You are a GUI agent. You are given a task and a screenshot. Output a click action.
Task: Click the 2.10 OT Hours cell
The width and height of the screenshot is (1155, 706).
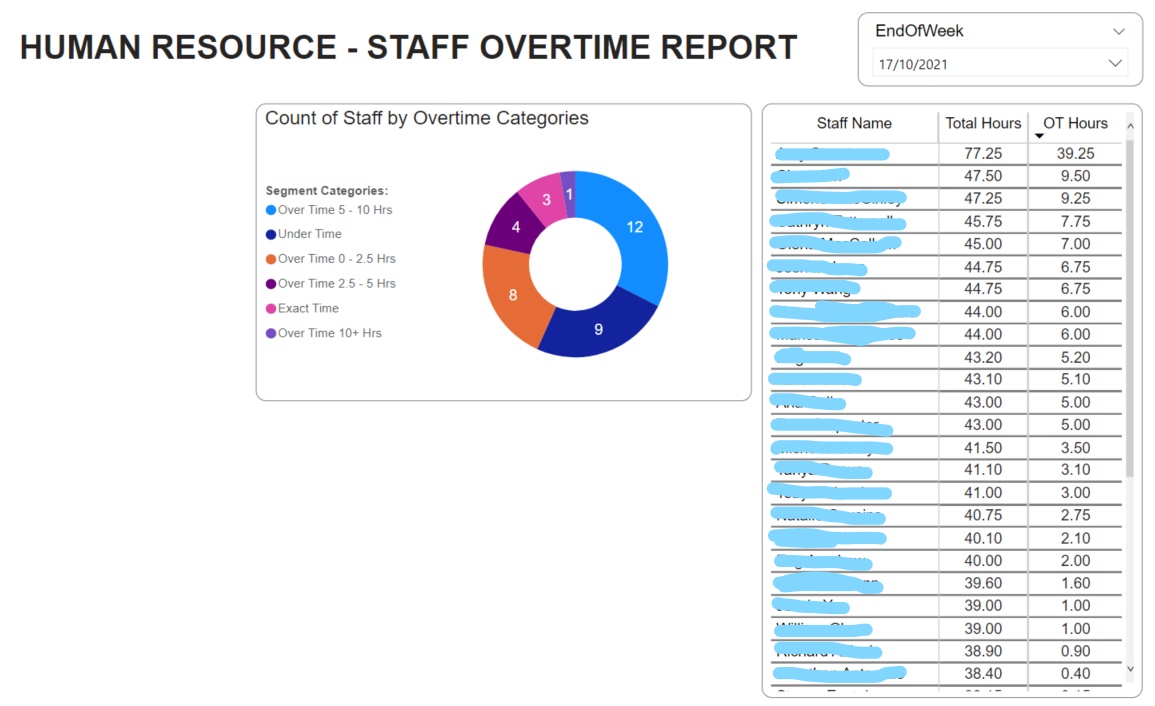pos(1075,538)
